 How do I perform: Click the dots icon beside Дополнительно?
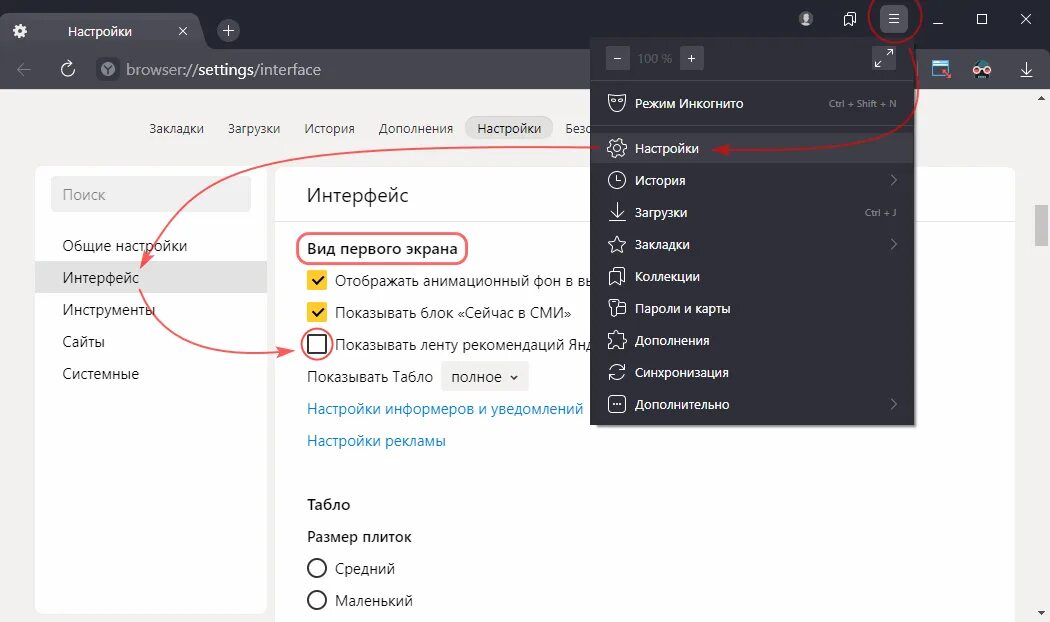click(x=617, y=404)
